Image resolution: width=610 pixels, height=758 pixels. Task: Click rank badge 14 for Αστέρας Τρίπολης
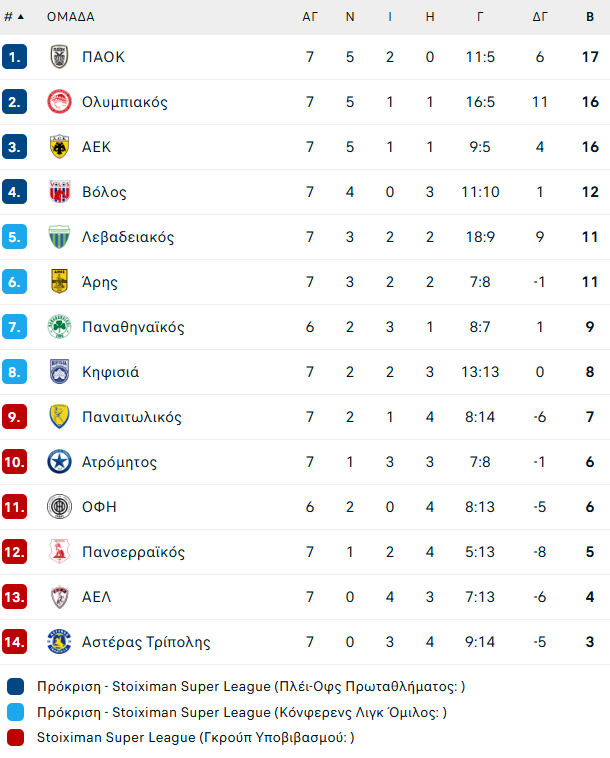coord(15,642)
